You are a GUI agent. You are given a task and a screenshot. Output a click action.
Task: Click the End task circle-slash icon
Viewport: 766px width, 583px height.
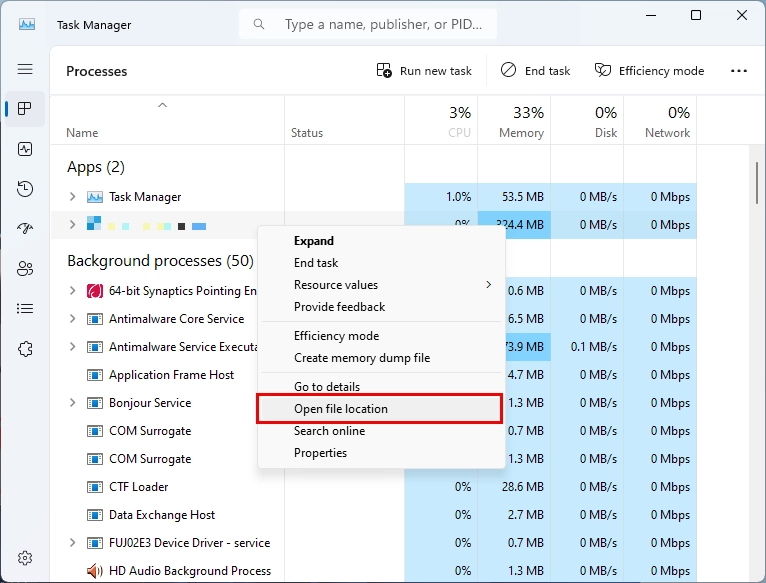click(508, 70)
